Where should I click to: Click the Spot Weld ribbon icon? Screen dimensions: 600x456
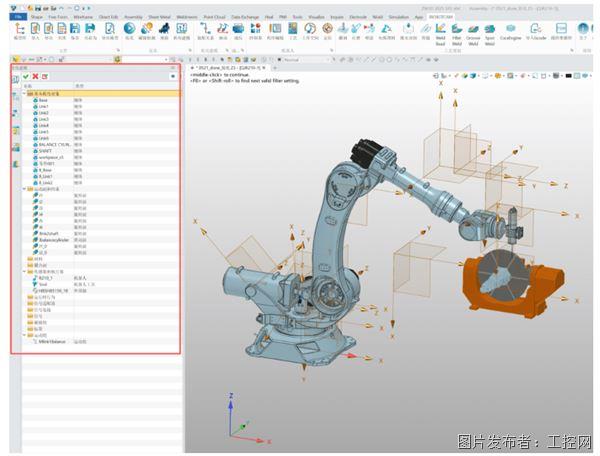tap(489, 29)
